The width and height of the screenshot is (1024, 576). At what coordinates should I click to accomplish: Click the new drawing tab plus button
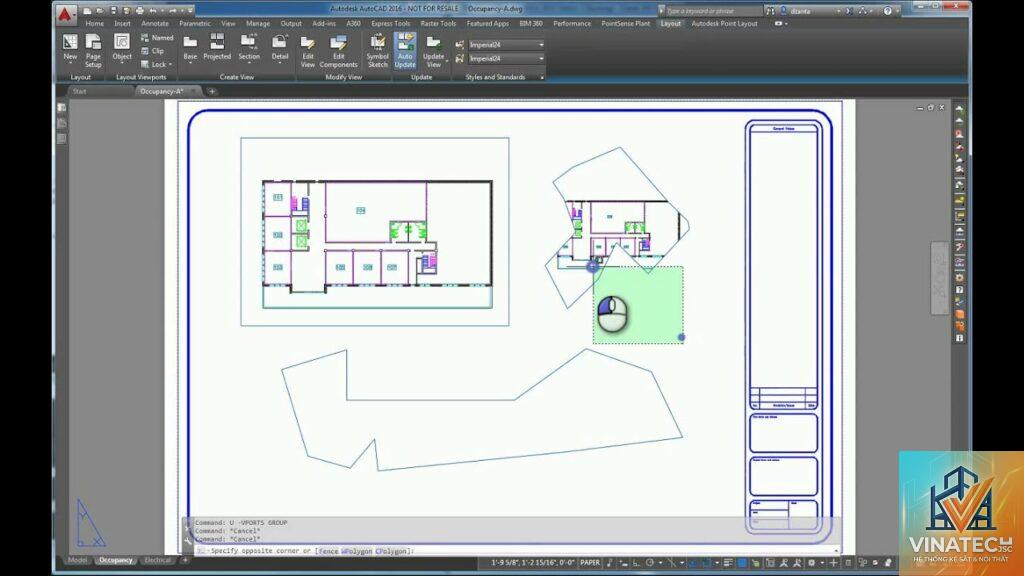(x=212, y=91)
